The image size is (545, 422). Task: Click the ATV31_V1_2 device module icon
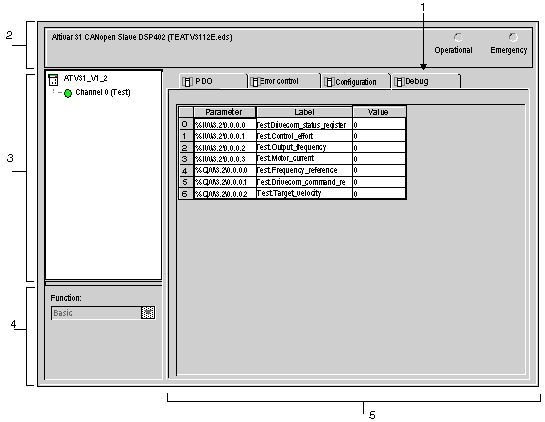[53, 80]
